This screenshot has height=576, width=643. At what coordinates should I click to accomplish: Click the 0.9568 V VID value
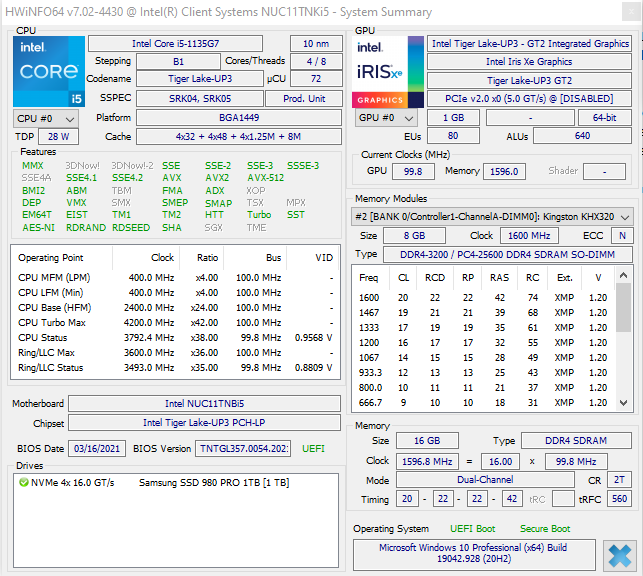(313, 338)
